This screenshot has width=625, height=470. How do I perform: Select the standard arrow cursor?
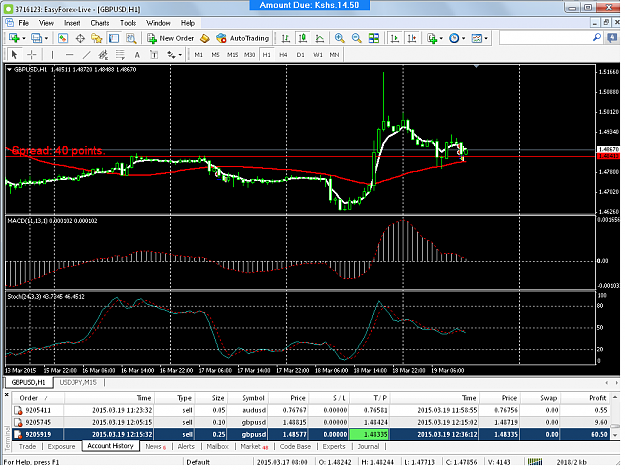(14, 55)
